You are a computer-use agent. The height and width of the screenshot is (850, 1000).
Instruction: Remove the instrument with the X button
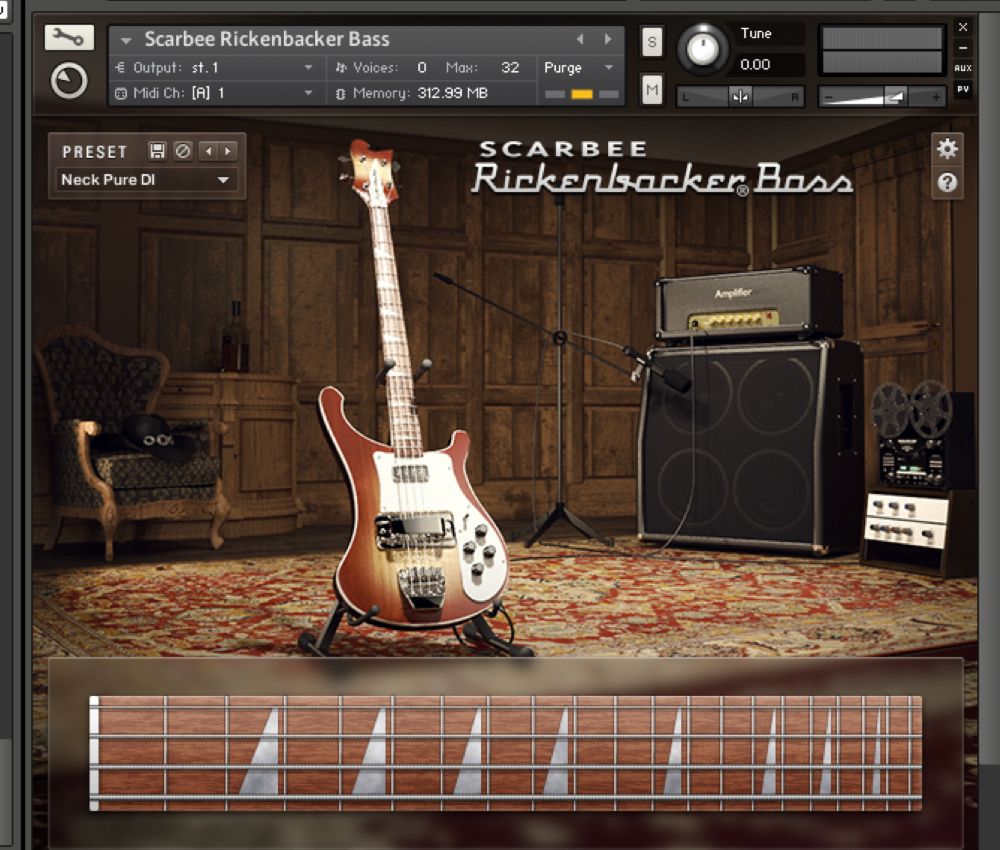pos(963,27)
